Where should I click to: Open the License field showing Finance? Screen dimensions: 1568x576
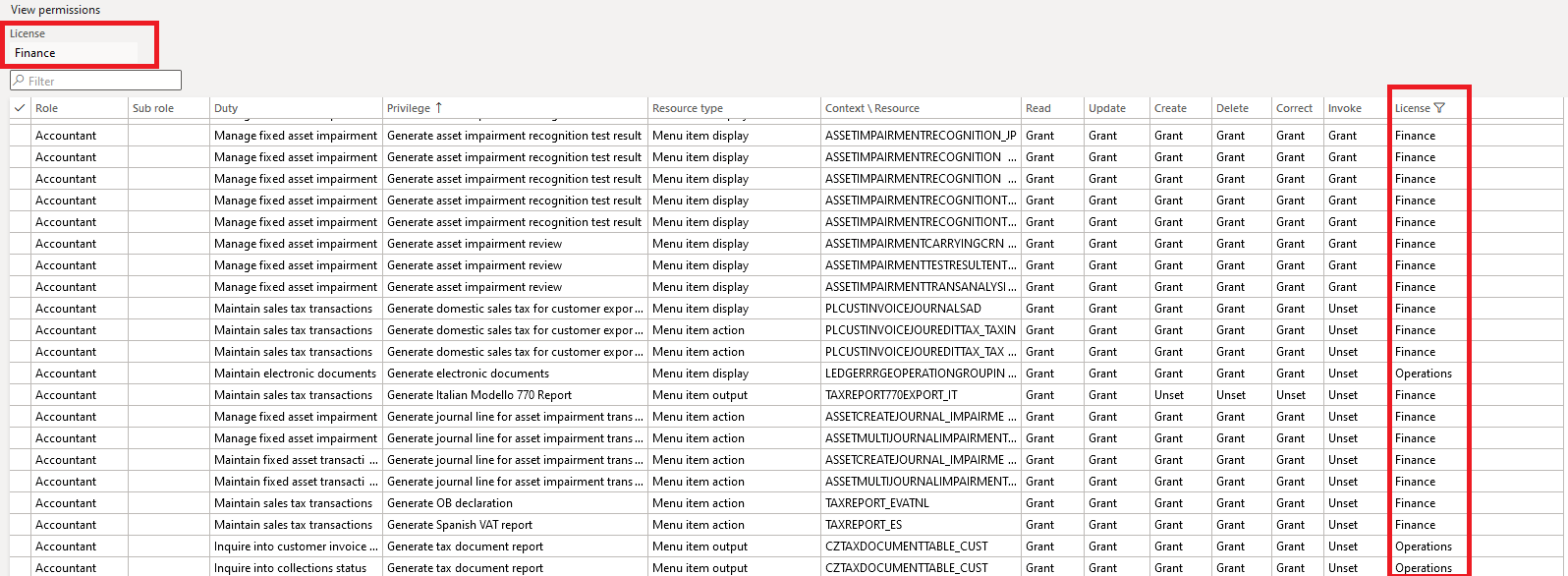click(74, 53)
